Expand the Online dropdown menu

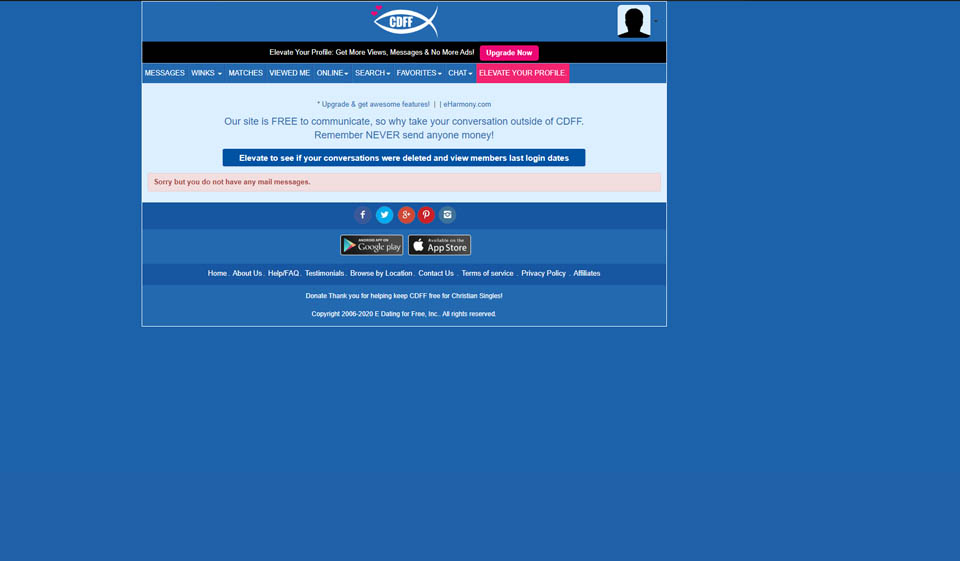[332, 73]
